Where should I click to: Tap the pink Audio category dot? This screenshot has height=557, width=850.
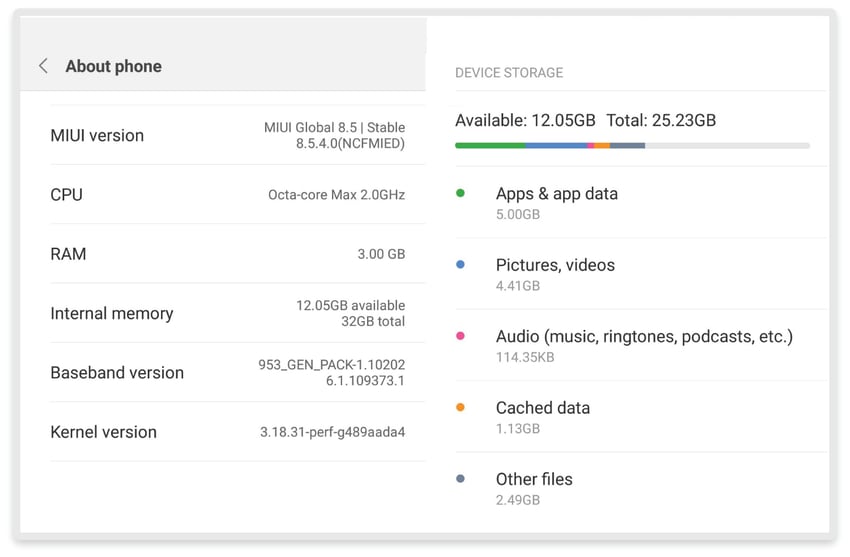[460, 336]
